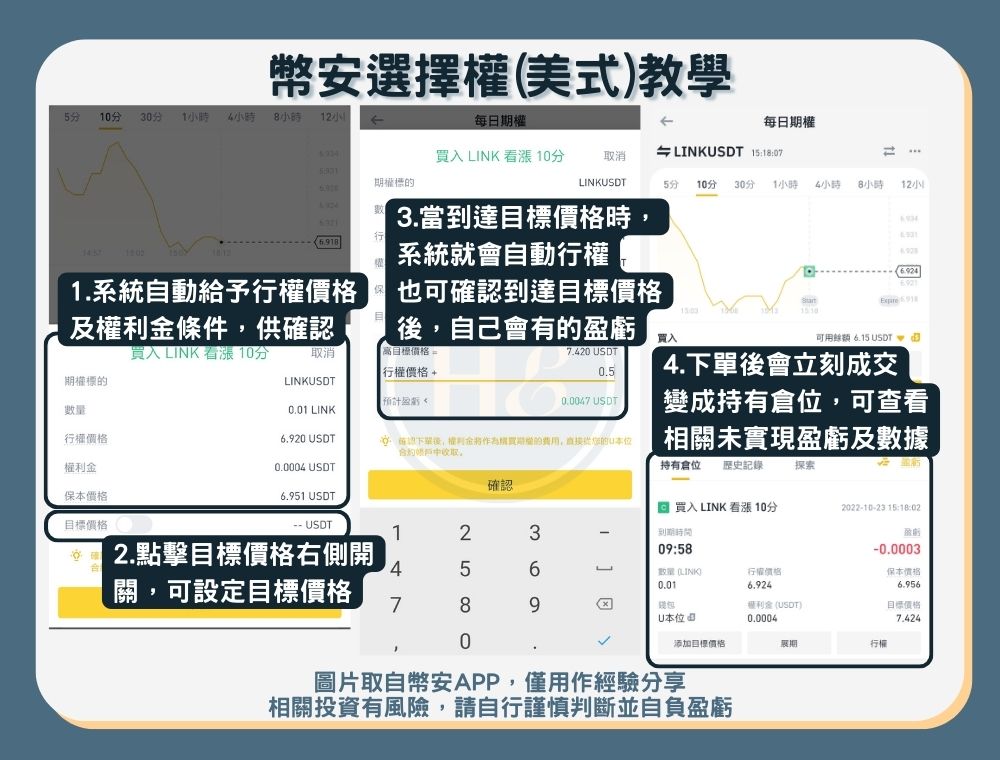Screen dimensions: 1000x760
Task: Open 歷史記錄 tab
Action: click(743, 465)
